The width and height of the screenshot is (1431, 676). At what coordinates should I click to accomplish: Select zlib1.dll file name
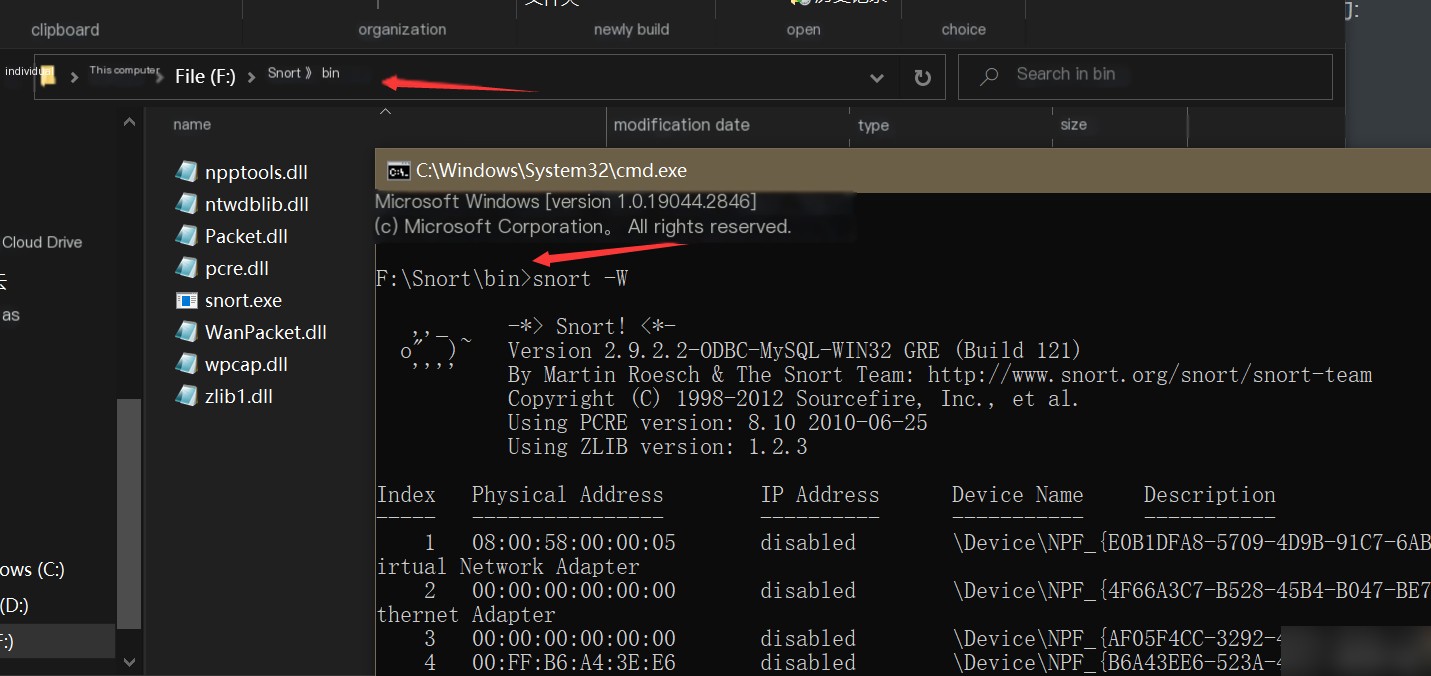pos(239,397)
